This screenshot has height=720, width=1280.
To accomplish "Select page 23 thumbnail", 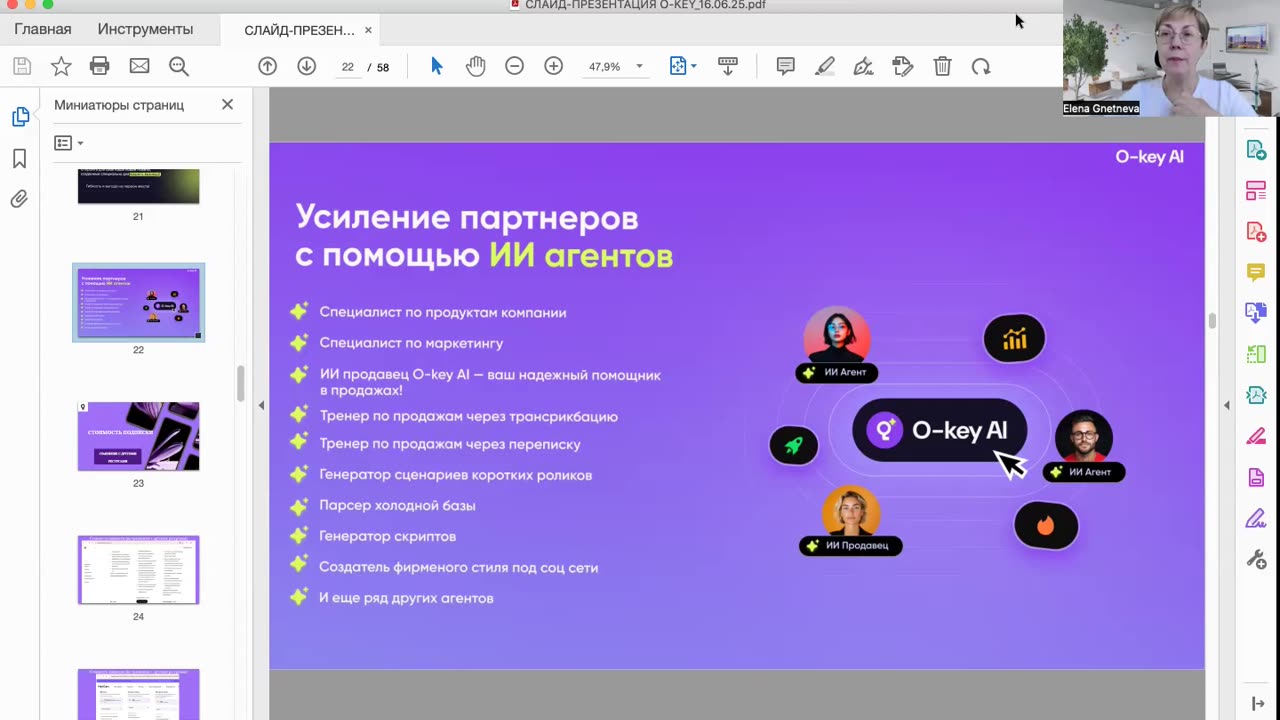I will click(x=138, y=436).
